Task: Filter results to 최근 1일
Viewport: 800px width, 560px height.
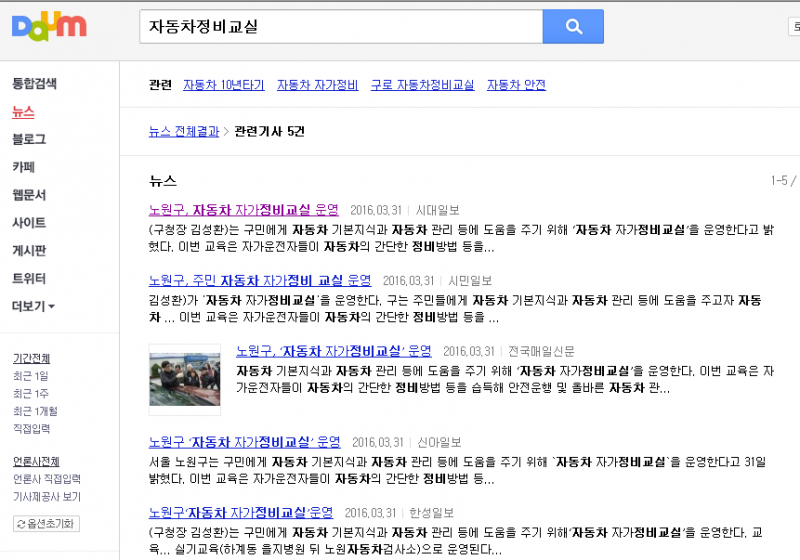Action: pos(29,375)
